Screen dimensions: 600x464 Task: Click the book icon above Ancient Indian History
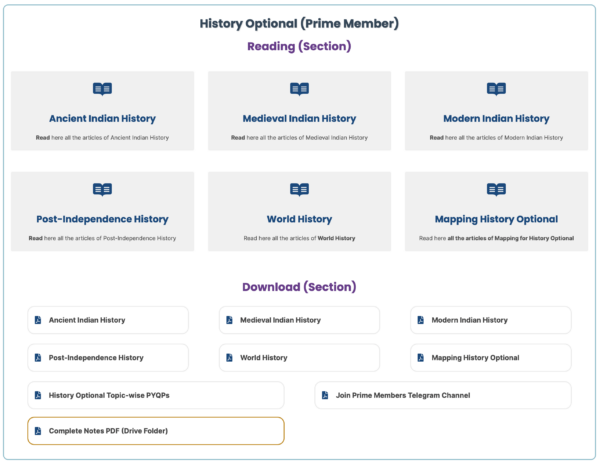point(102,89)
